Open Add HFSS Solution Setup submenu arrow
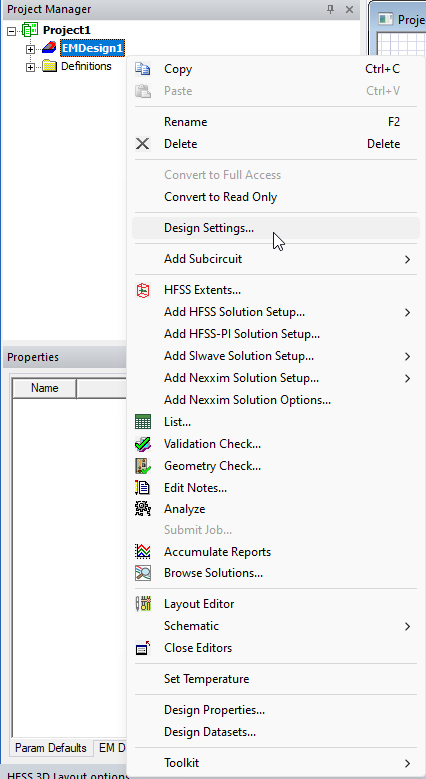 (408, 312)
